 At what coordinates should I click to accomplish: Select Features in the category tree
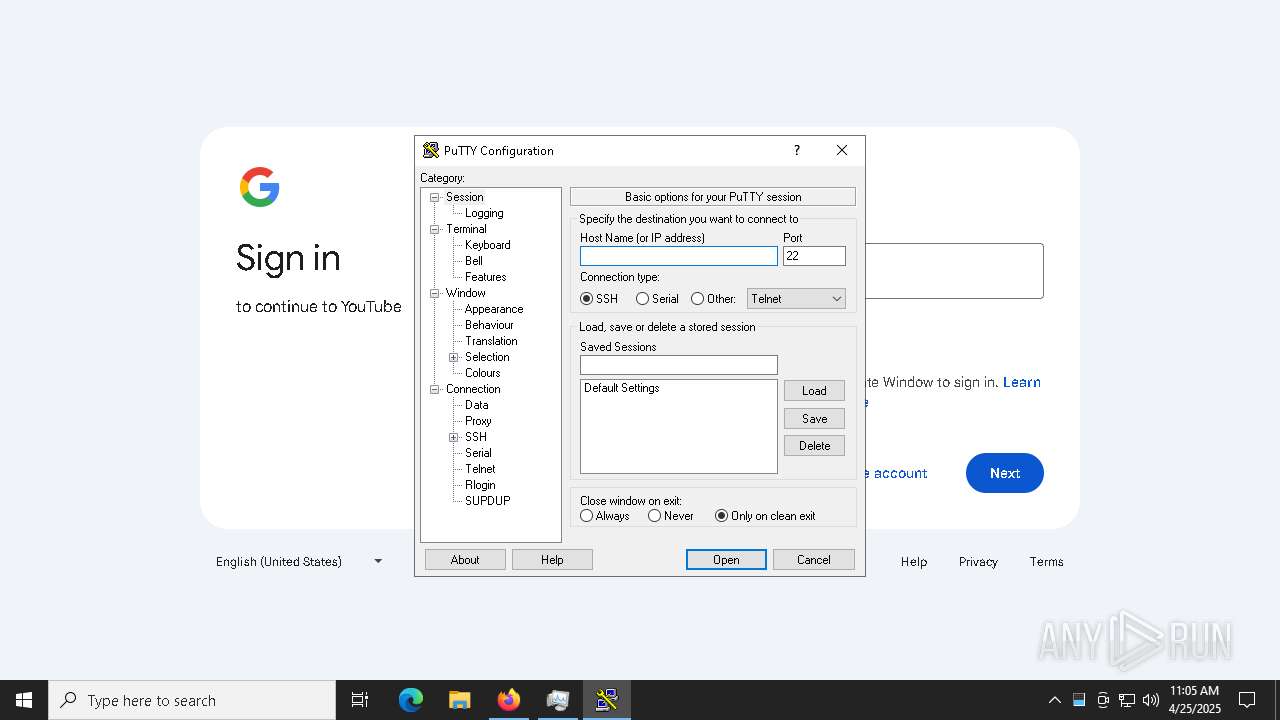click(x=486, y=277)
